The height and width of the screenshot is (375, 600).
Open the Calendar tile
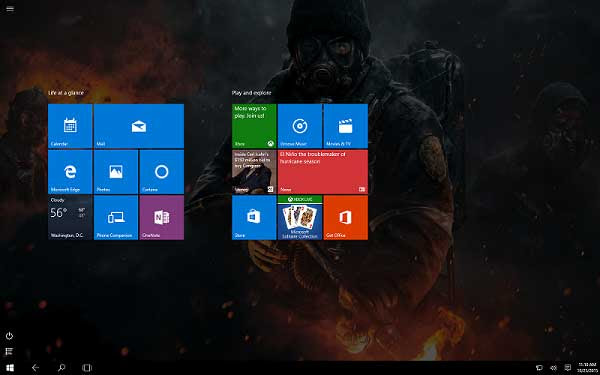70,126
